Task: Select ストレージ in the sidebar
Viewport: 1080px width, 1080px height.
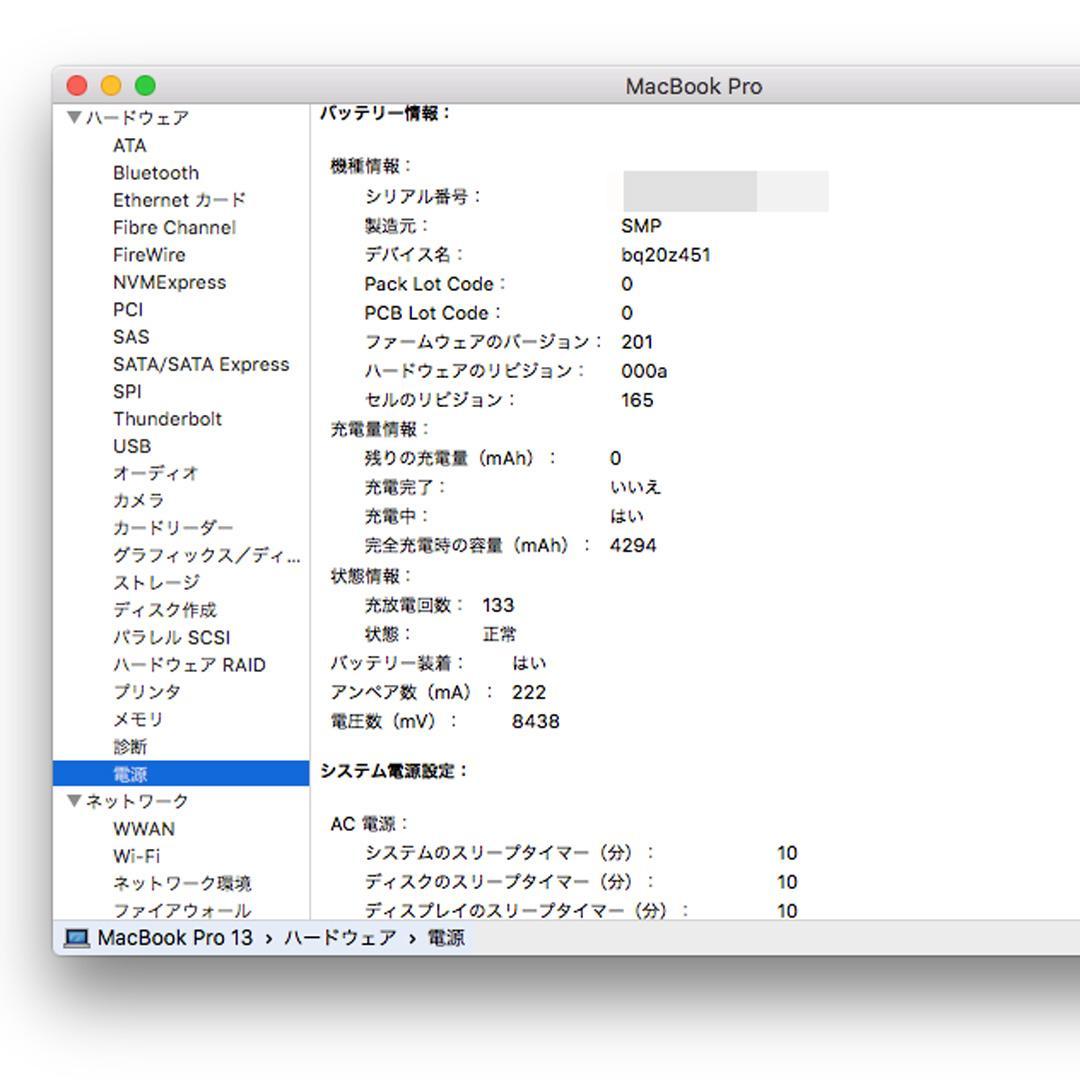Action: 156,583
